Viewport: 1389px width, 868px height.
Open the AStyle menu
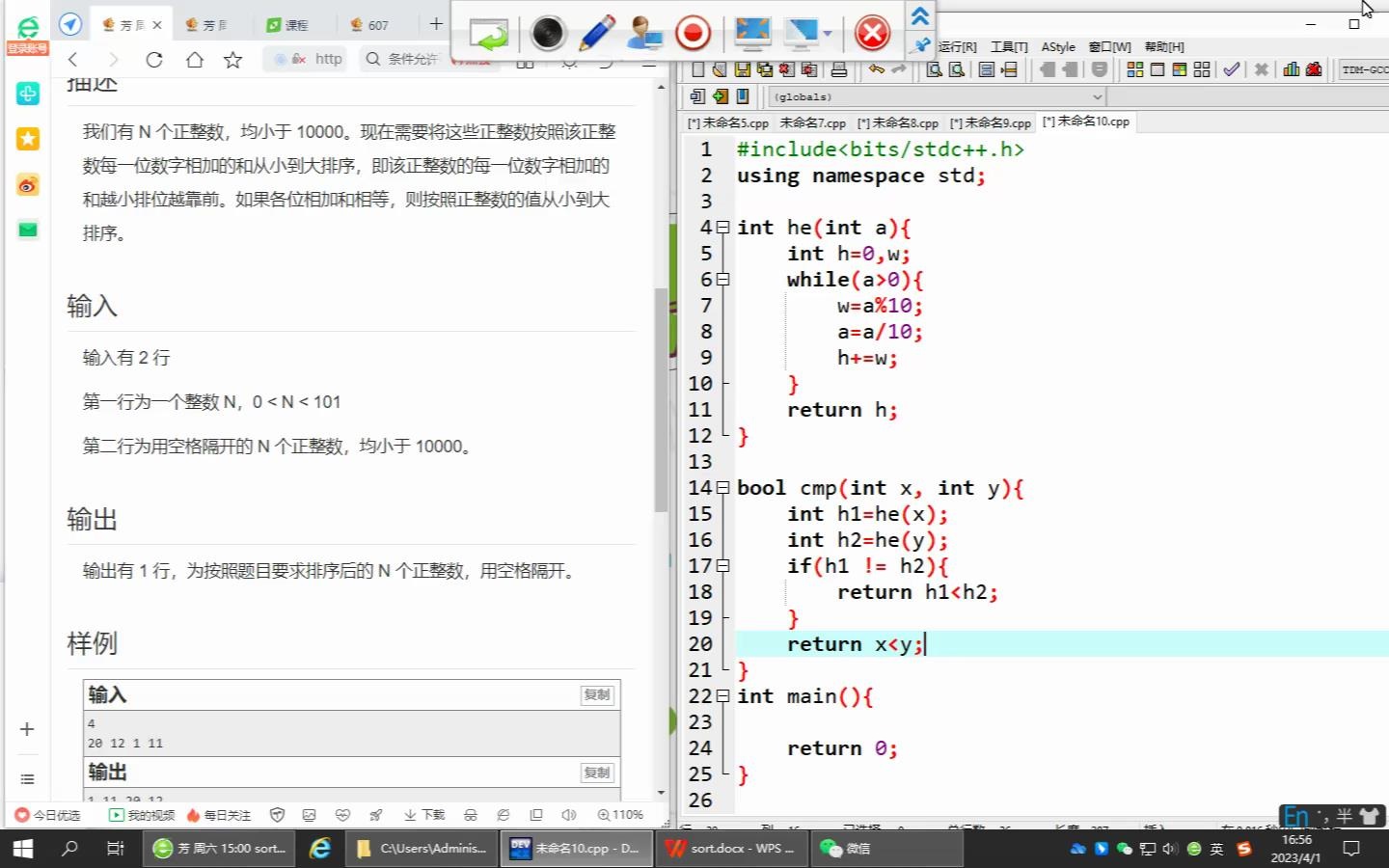1058,46
